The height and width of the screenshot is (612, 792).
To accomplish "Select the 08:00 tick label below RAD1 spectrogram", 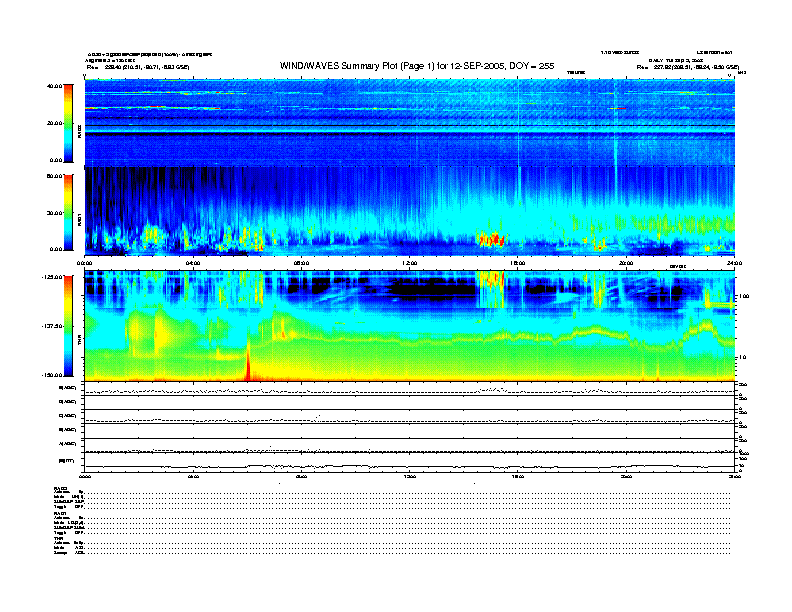I will click(x=301, y=263).
